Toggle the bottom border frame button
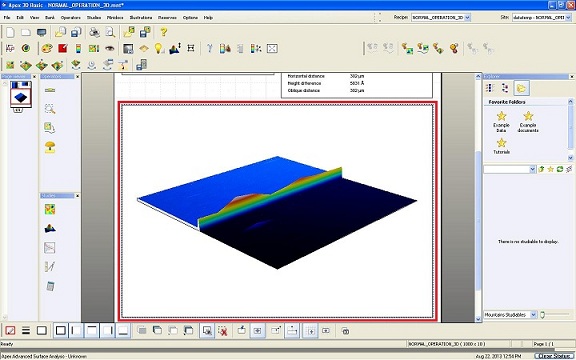Image resolution: width=576 pixels, height=360 pixels. [123, 331]
